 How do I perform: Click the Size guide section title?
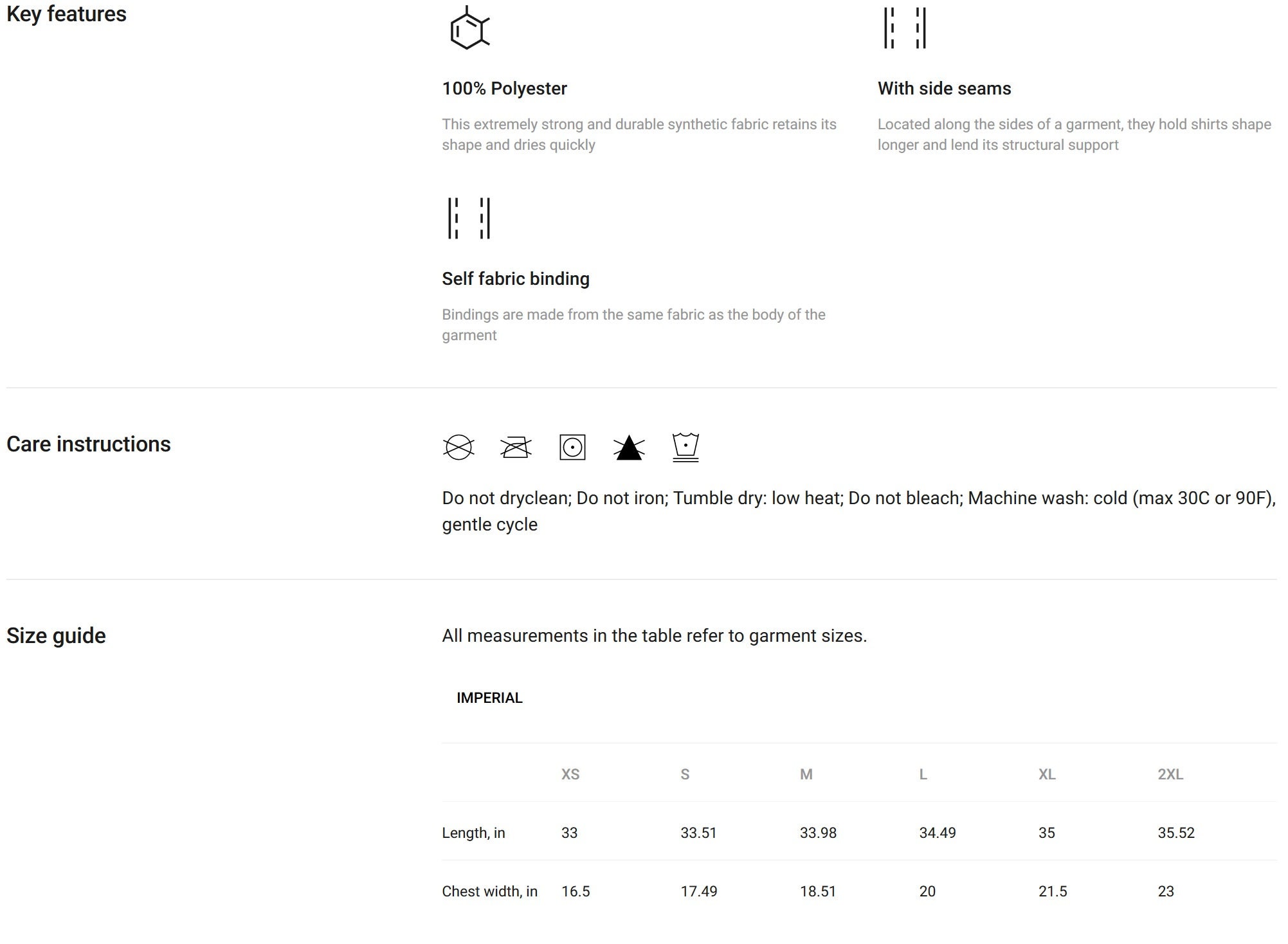tap(56, 636)
